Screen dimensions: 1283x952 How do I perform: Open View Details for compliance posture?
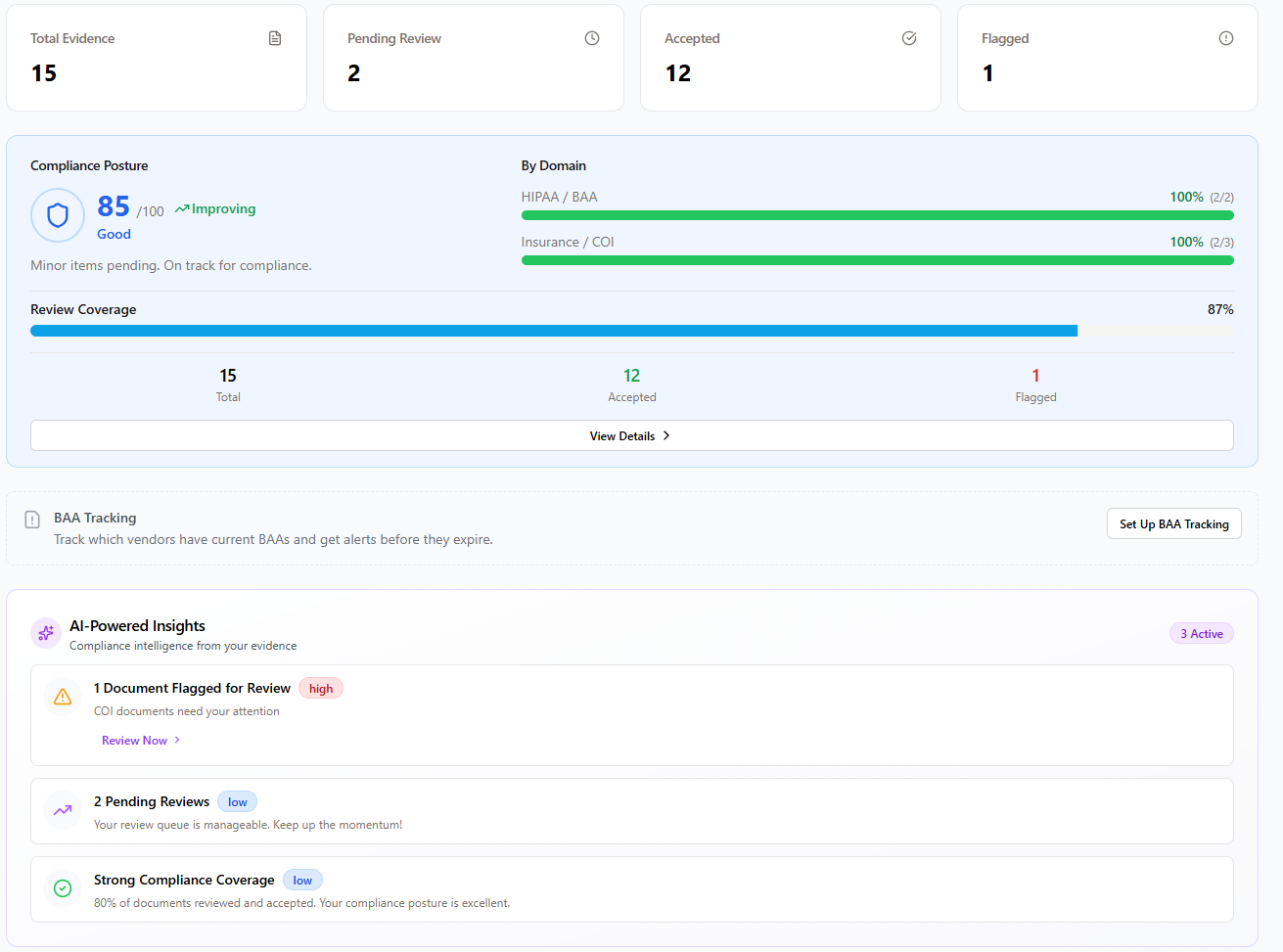click(632, 435)
